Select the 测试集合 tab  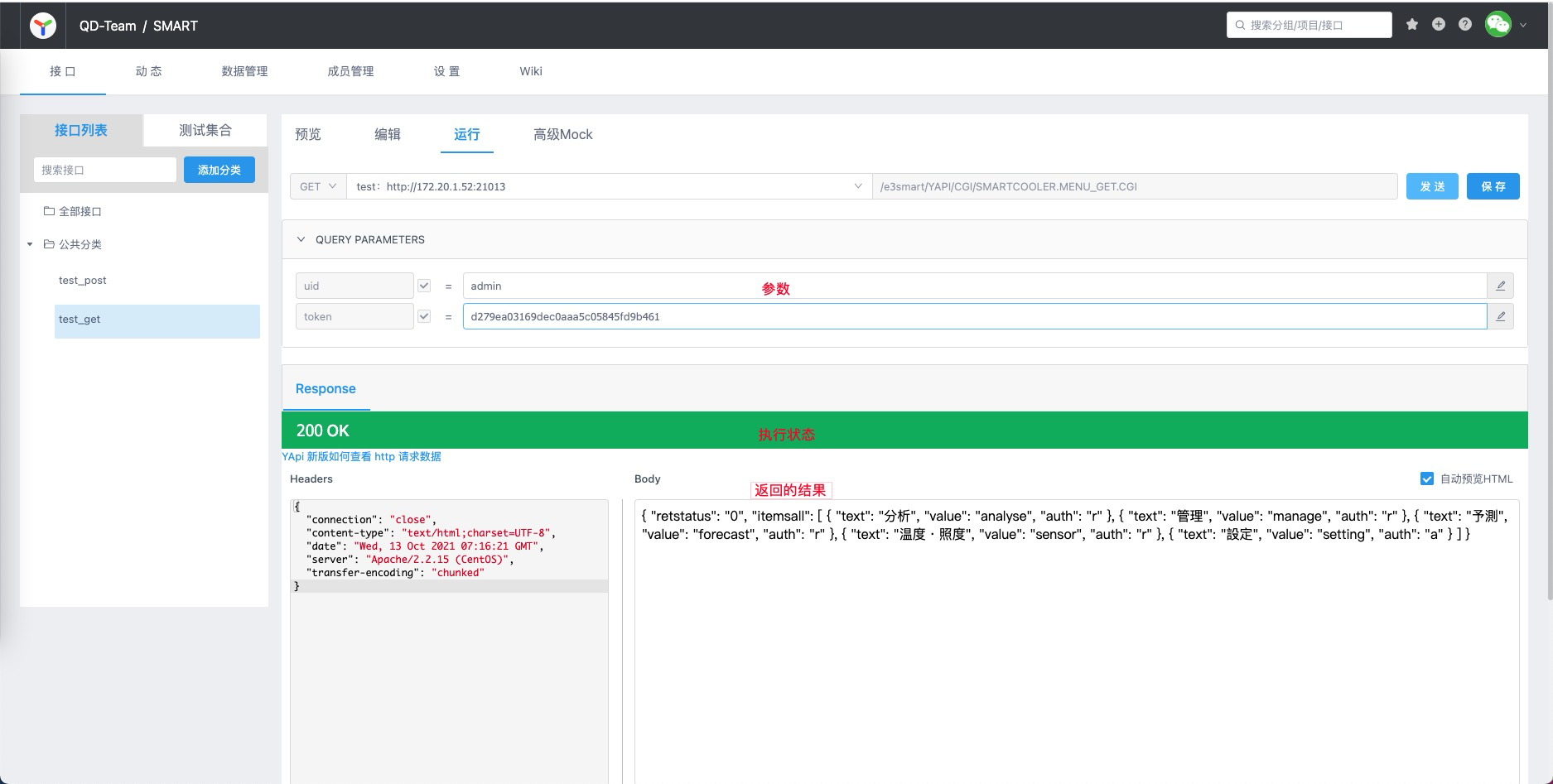(205, 130)
